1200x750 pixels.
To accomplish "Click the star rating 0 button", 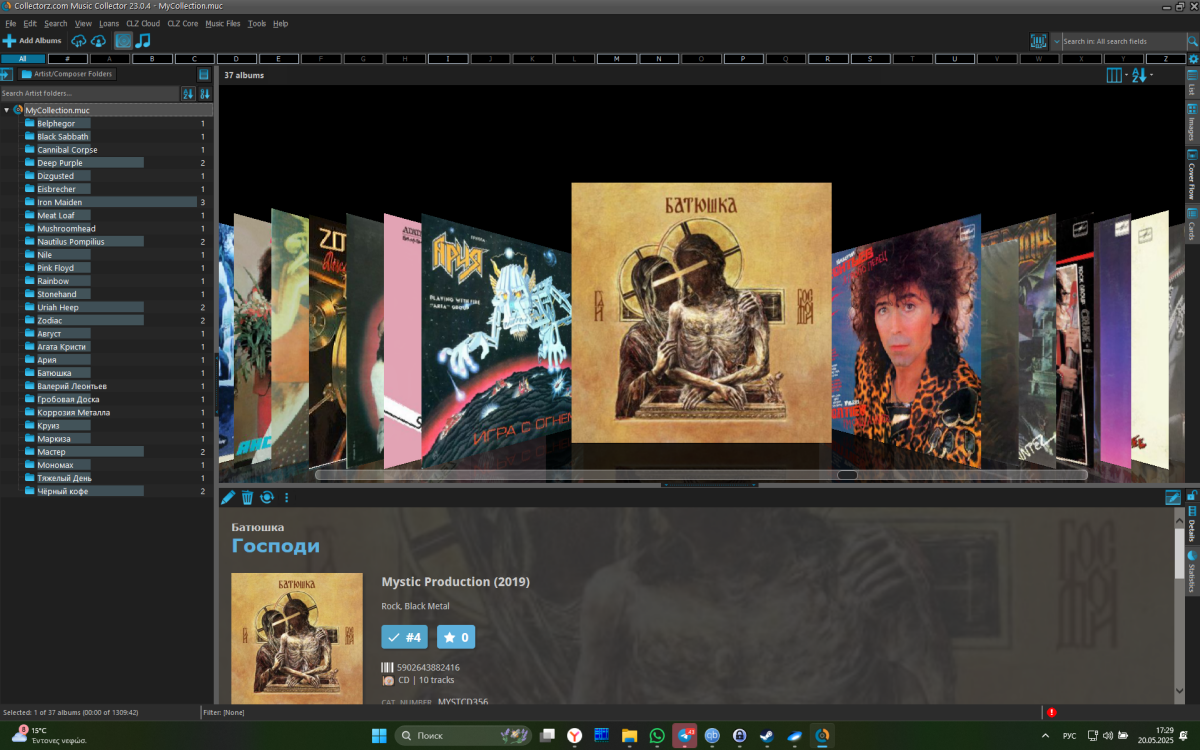I will (x=456, y=637).
